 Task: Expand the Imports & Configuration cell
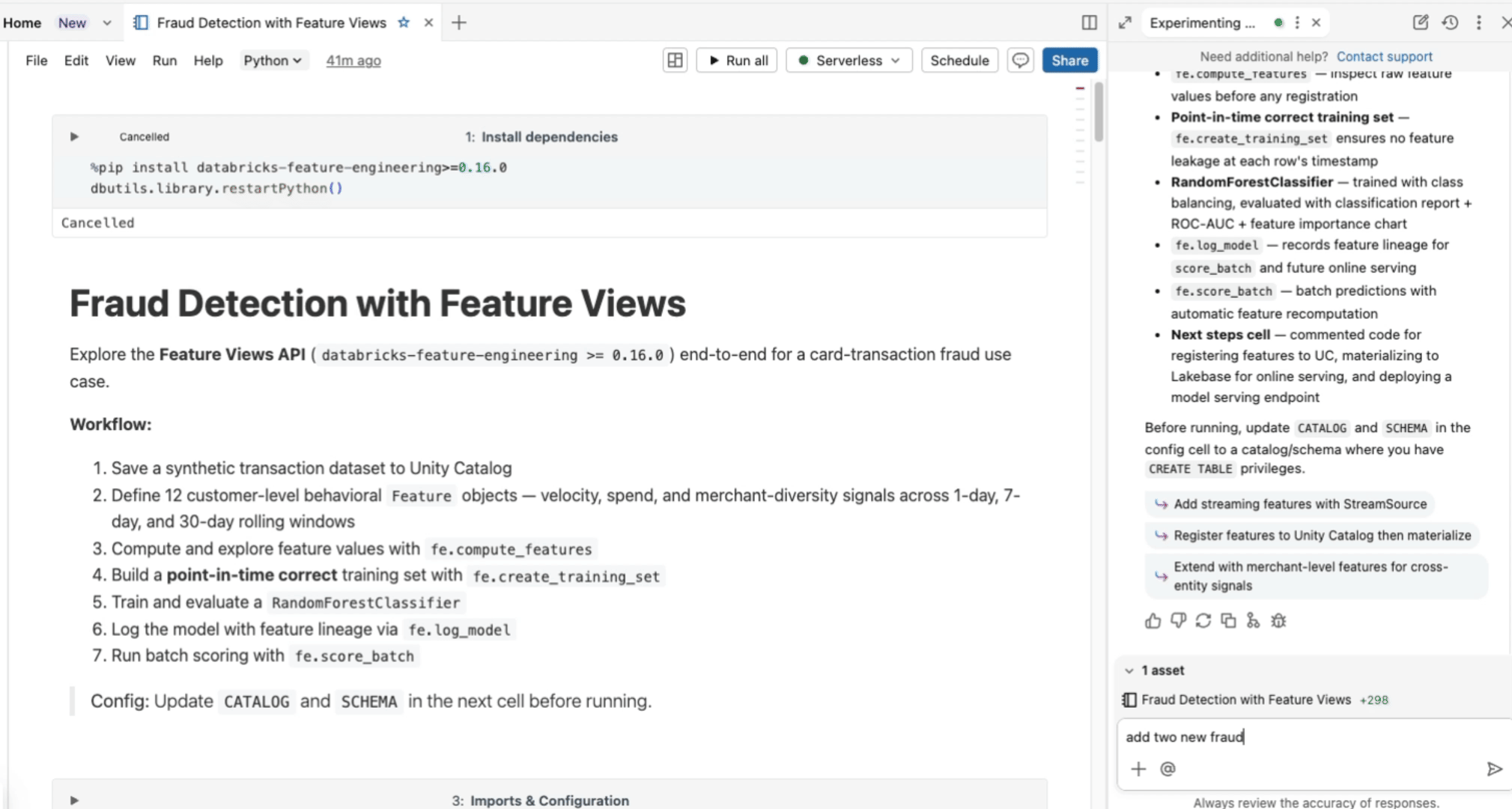(x=74, y=800)
